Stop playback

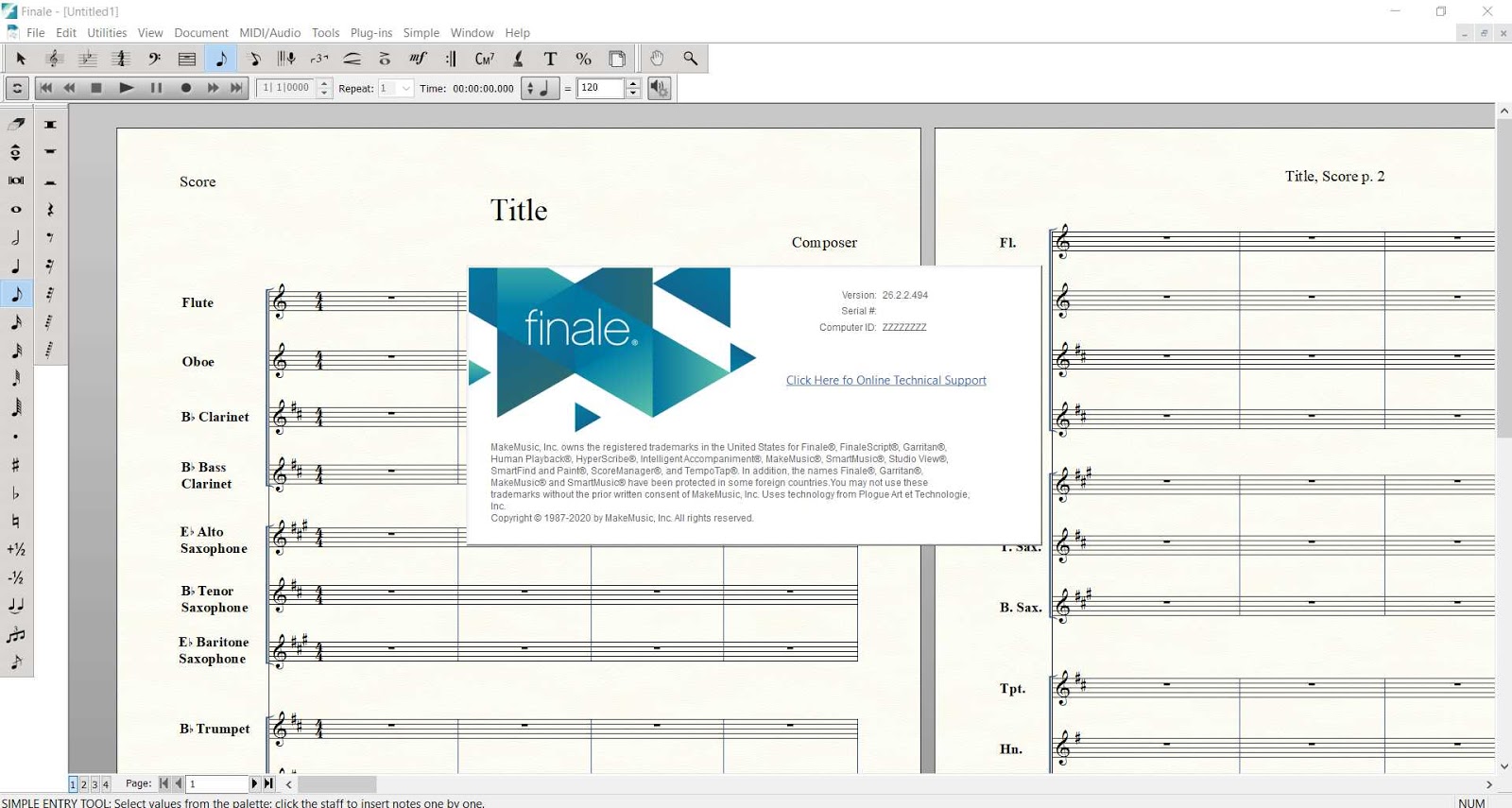pyautogui.click(x=96, y=88)
